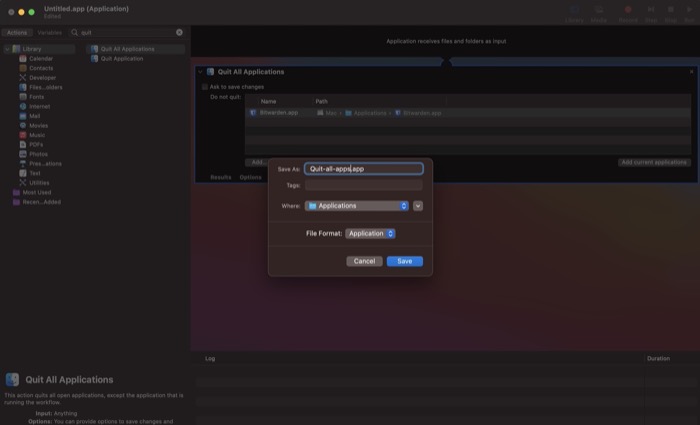Select the Text library category
The height and width of the screenshot is (425, 700).
[30, 173]
